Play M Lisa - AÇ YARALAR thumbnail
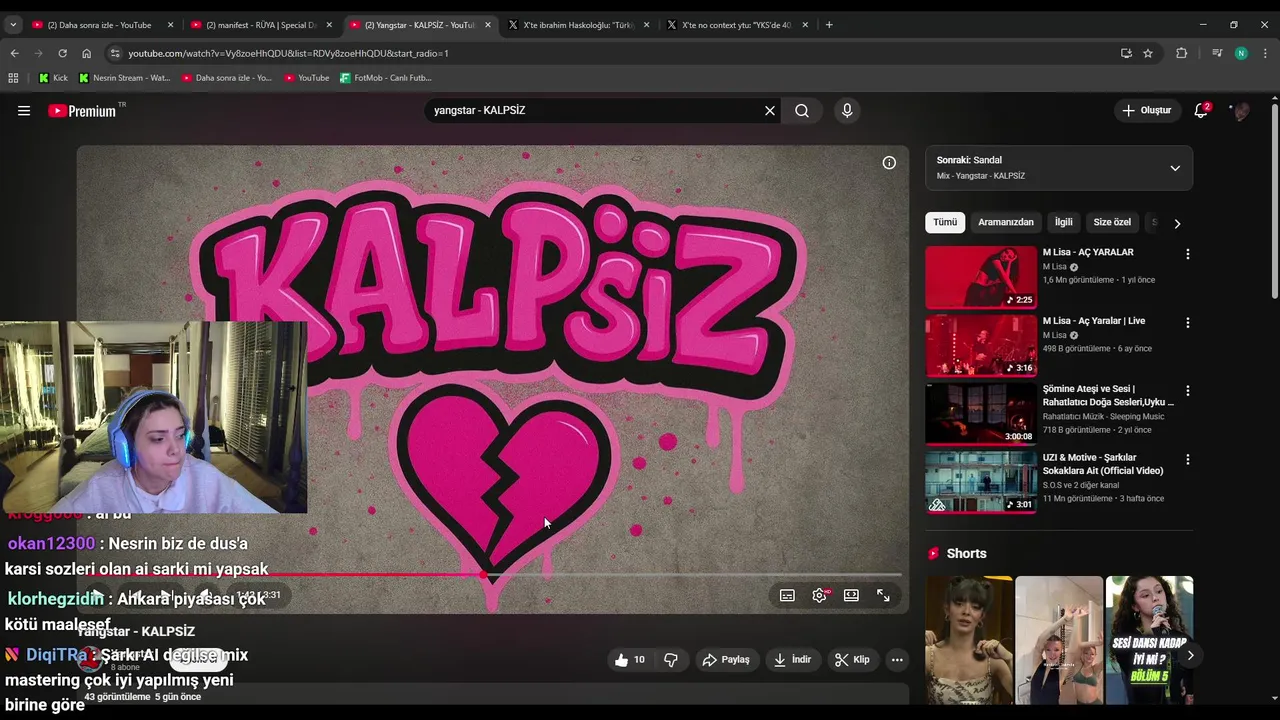This screenshot has width=1280, height=720. click(981, 277)
